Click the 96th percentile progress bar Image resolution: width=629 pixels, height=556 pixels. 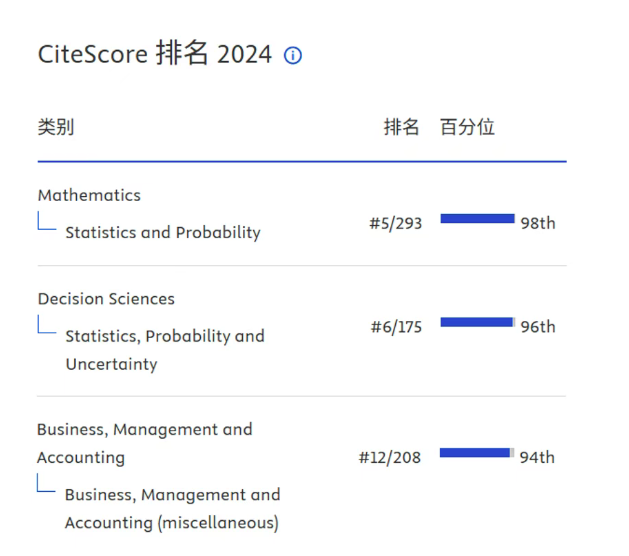[477, 322]
